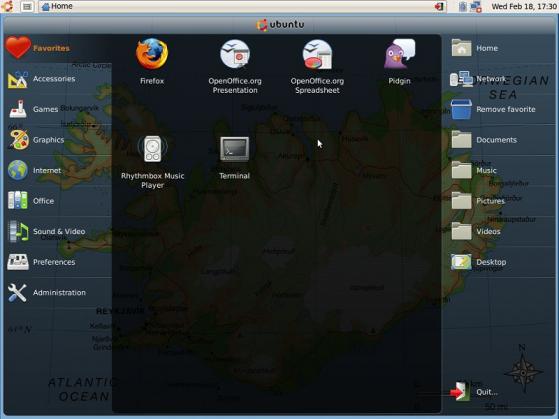
Task: Click the Remove favorite trash icon
Action: pos(461,109)
